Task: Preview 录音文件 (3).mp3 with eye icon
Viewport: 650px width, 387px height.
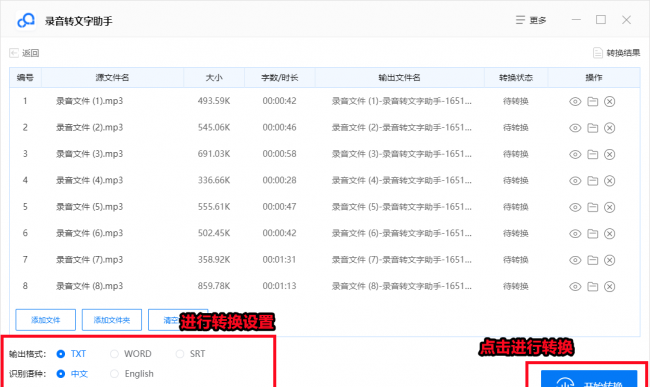Action: coord(575,155)
